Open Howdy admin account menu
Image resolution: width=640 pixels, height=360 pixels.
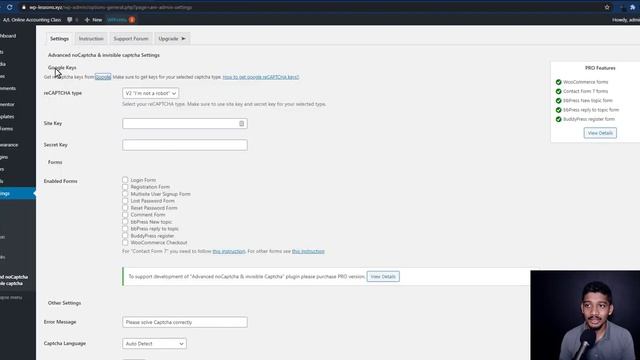(x=626, y=20)
